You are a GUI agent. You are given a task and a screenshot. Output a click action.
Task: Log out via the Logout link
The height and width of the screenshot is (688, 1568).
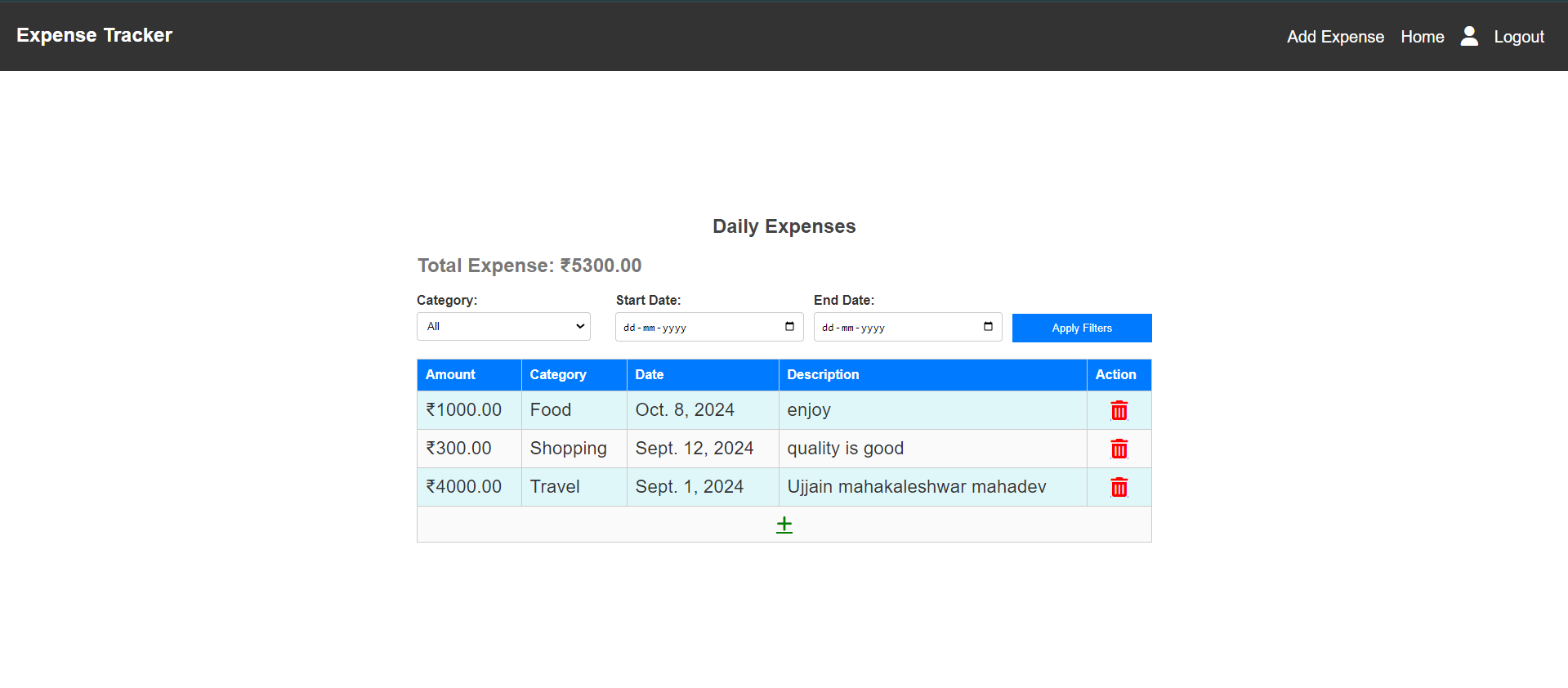(x=1518, y=37)
